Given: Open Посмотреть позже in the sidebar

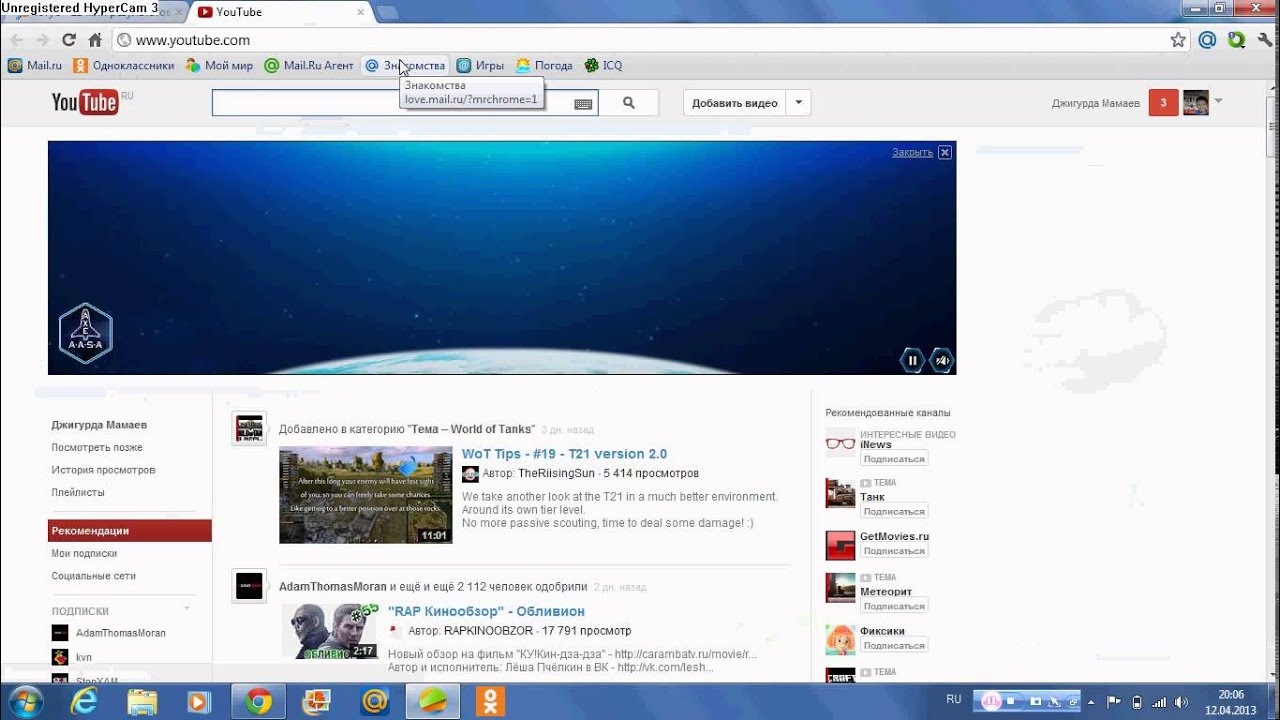Looking at the screenshot, I should tap(97, 447).
